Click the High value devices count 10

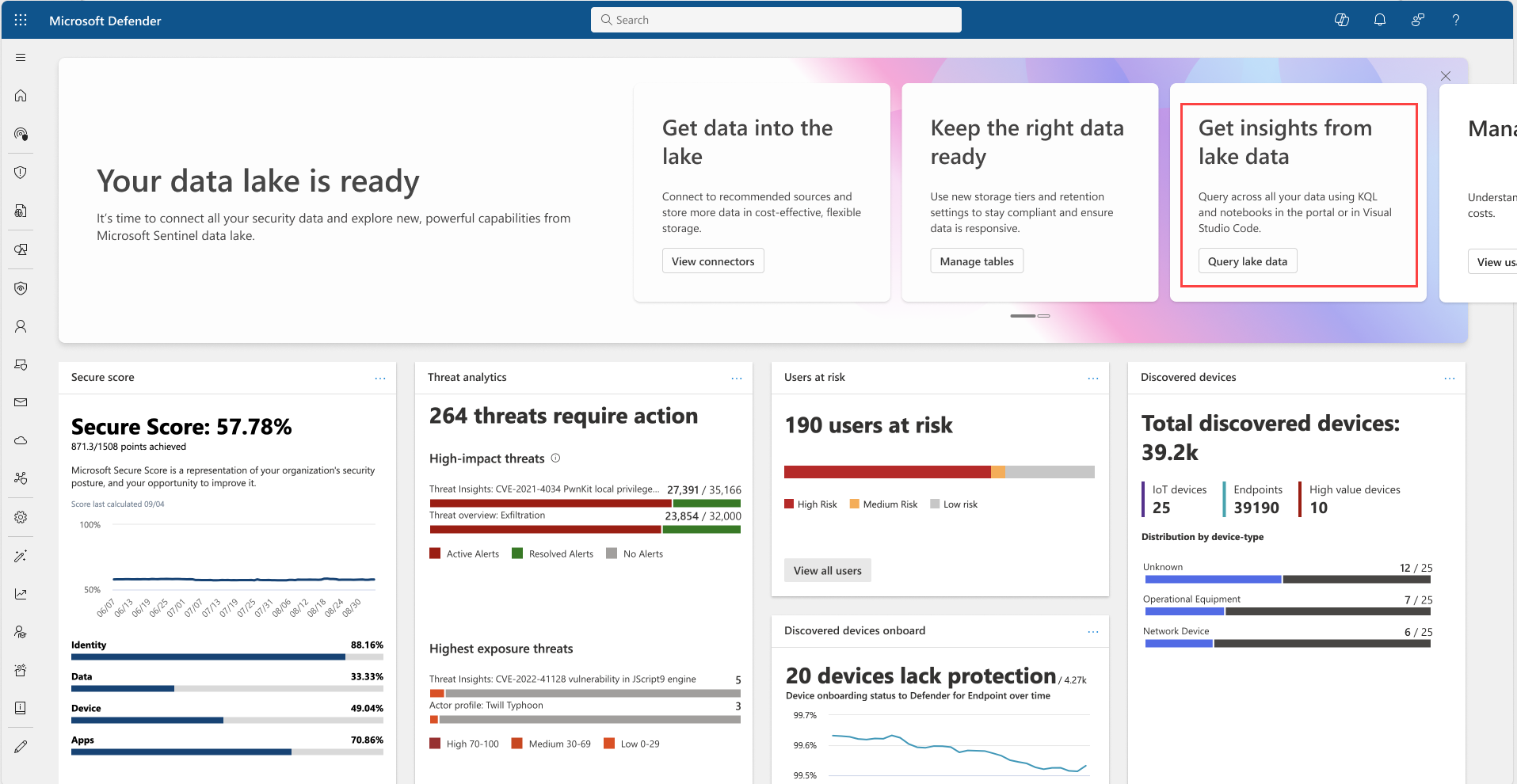coord(1318,508)
